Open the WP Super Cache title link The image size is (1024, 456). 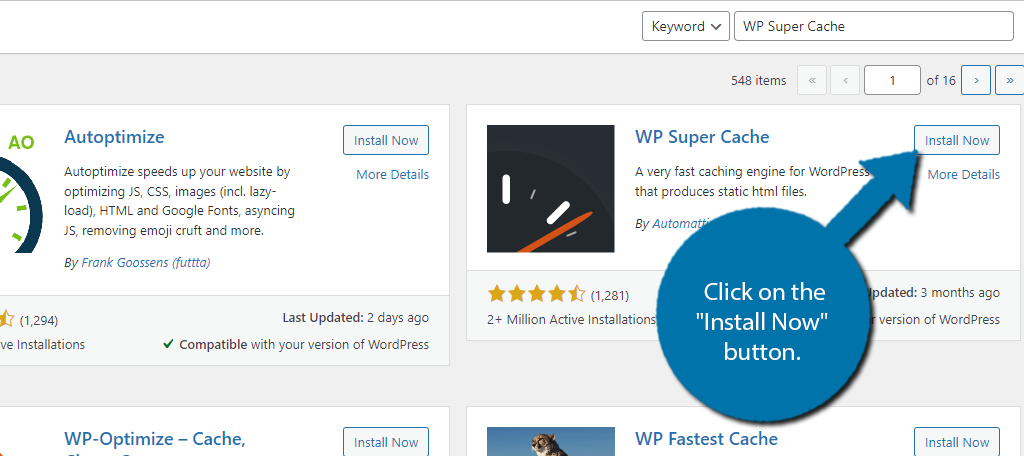click(x=702, y=137)
